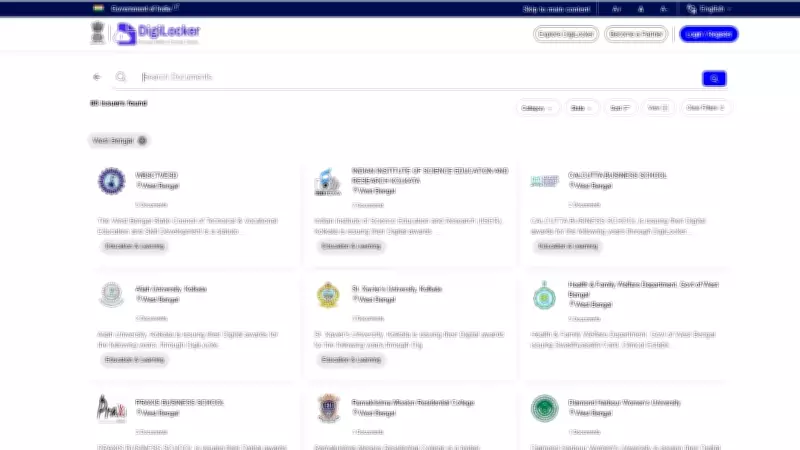Open PRAXIS BUSINESS SCHOOL issuer title
This screenshot has width=800, height=450.
[x=179, y=403]
